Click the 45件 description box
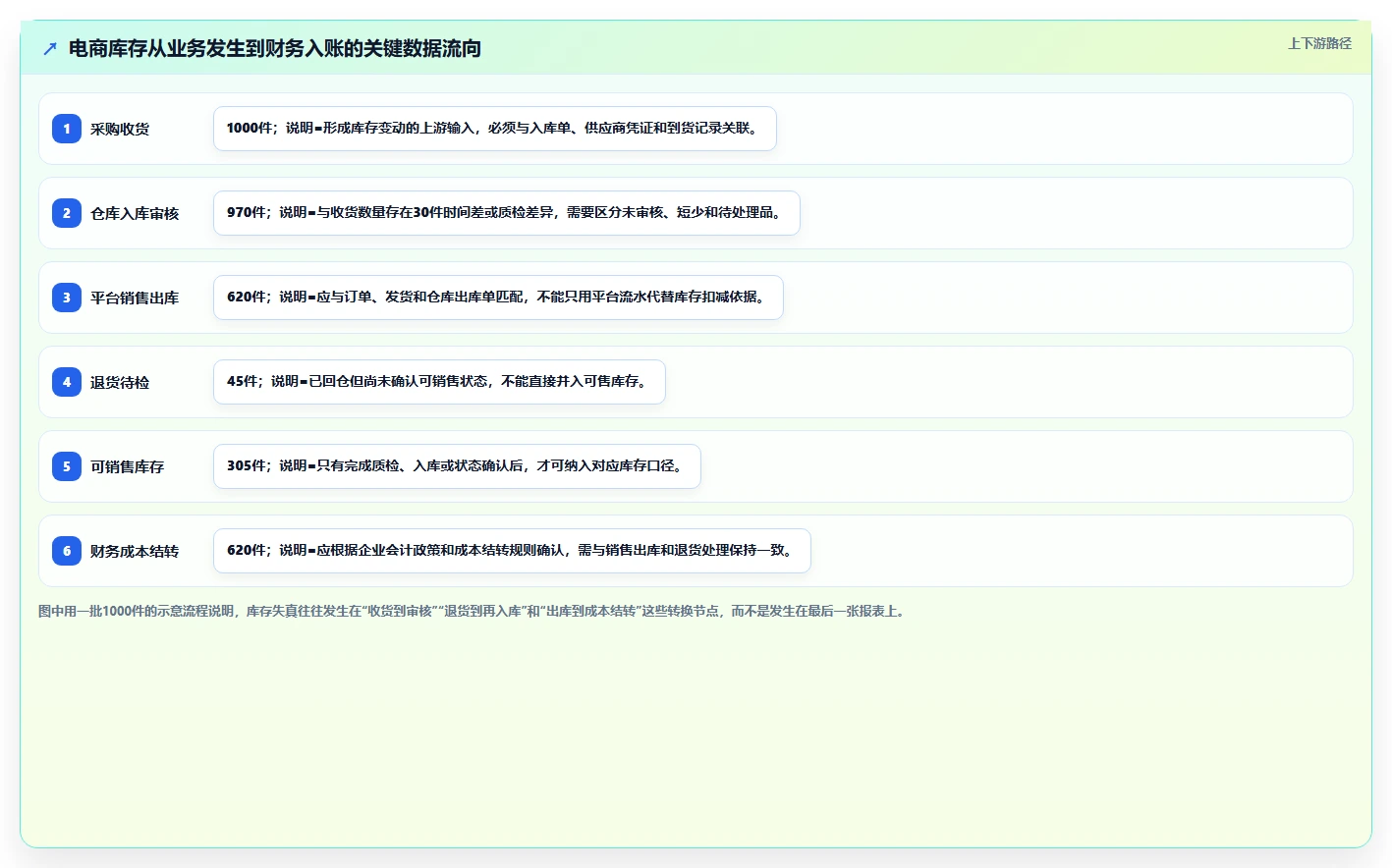The width and height of the screenshot is (1392, 868). coord(439,382)
